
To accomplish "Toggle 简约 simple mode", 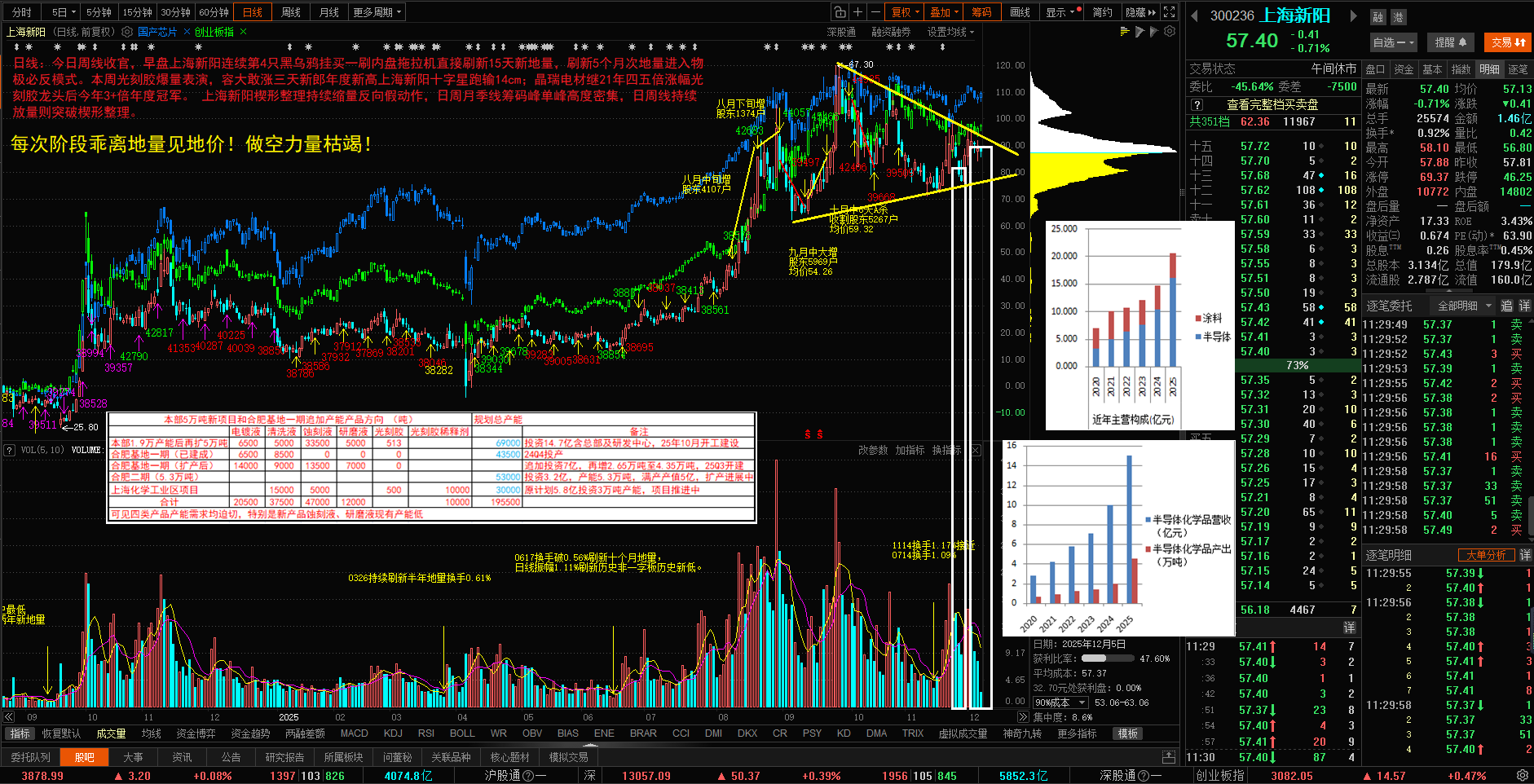I will (1102, 12).
